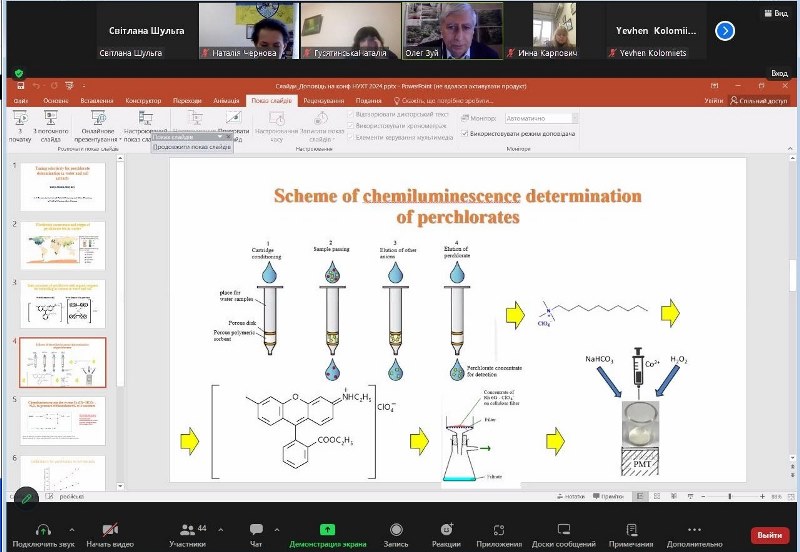Click the zoom slider handle in status bar
The width and height of the screenshot is (800, 552).
(730, 496)
